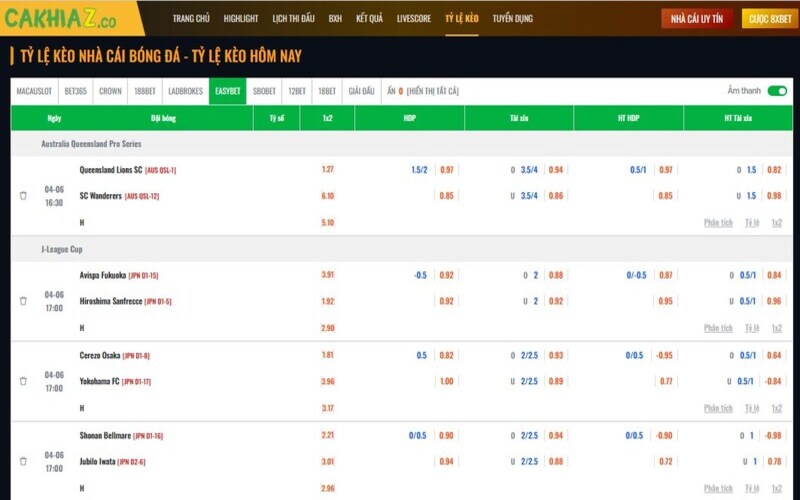Switch to the BET365 bookmaker tab

tap(75, 91)
